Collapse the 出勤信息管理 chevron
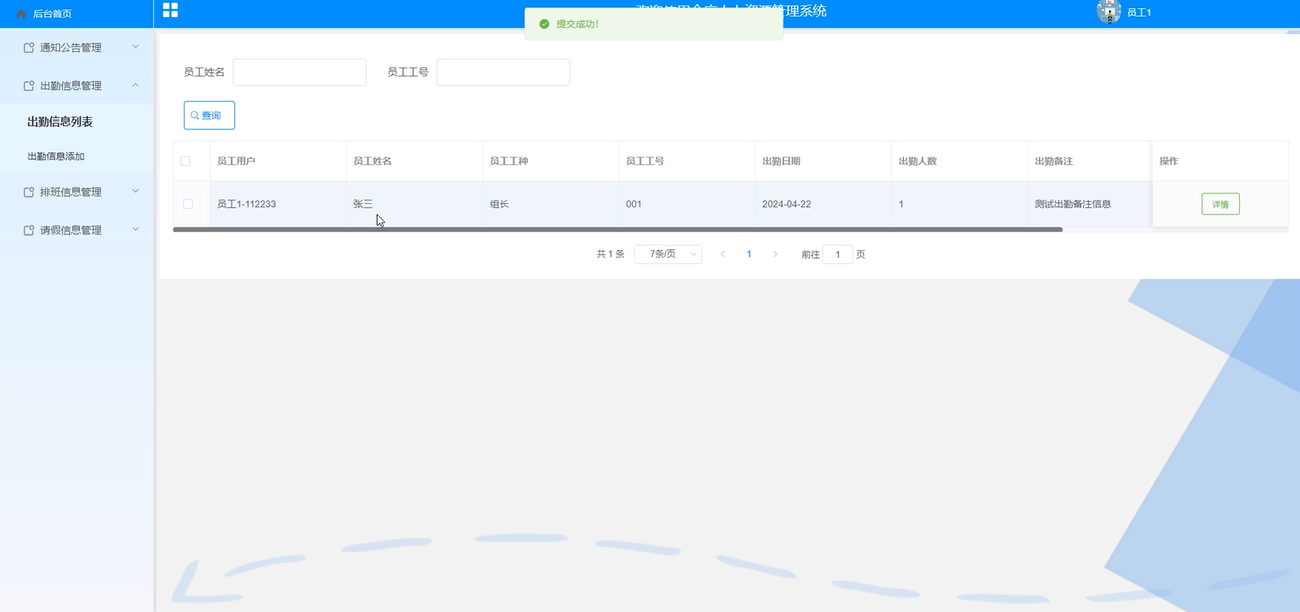The image size is (1300, 612). [x=136, y=86]
